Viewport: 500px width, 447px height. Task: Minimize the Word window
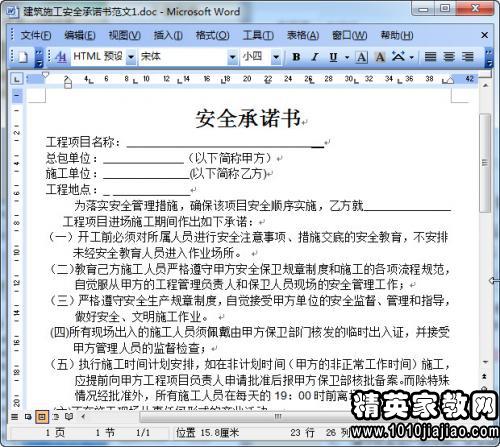click(424, 9)
